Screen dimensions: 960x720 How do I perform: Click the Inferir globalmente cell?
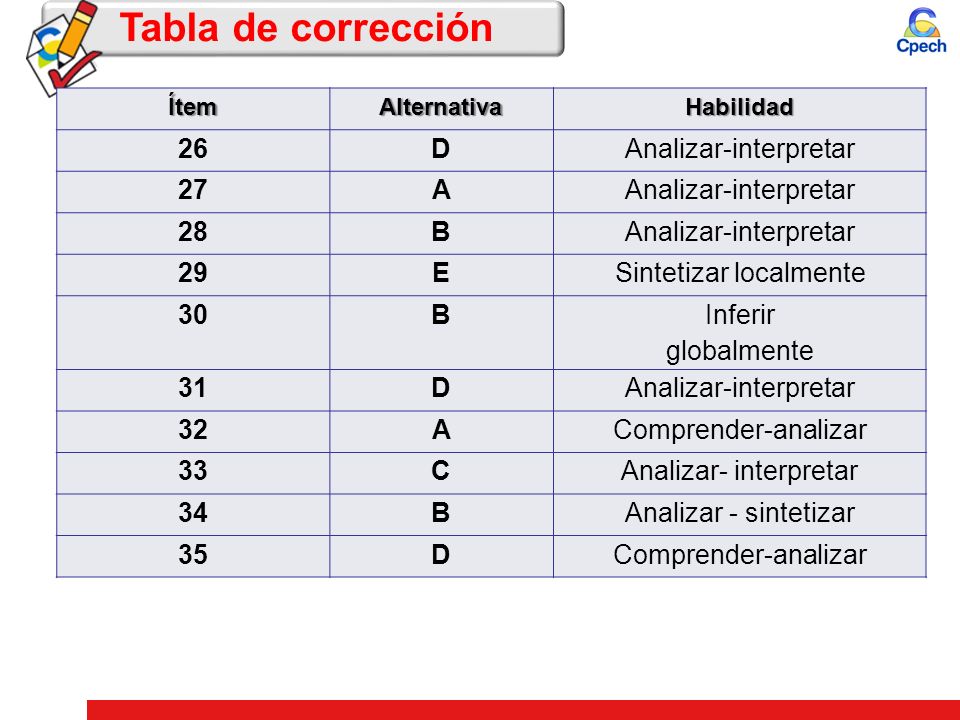point(740,332)
